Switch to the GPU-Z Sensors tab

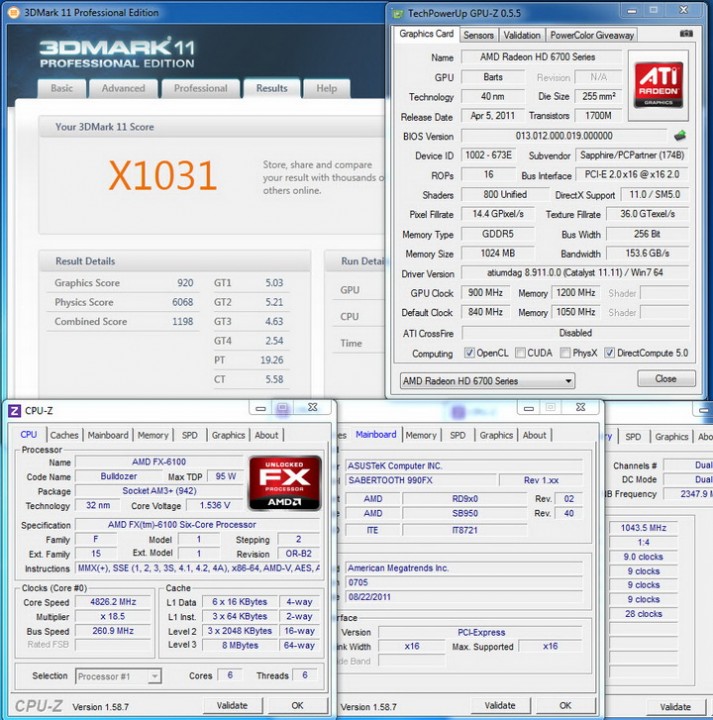pos(478,35)
